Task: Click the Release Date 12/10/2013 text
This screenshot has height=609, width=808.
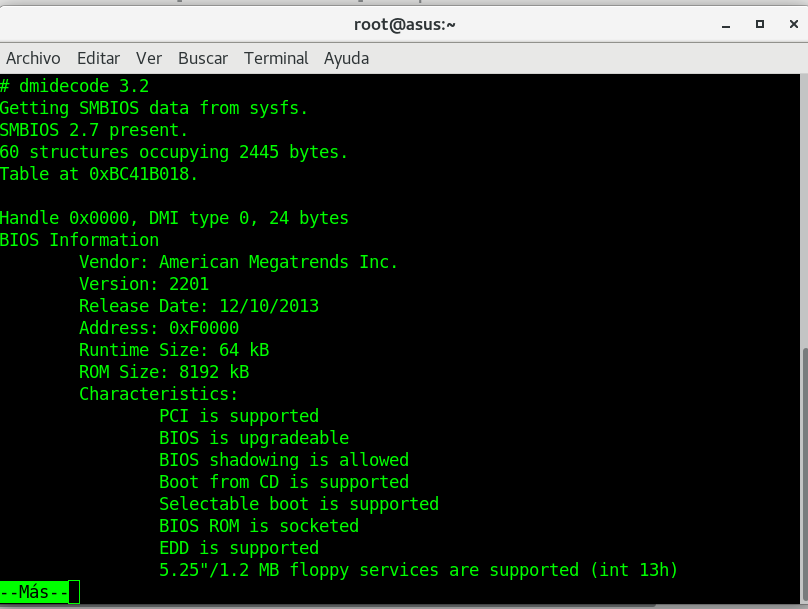Action: (x=198, y=306)
